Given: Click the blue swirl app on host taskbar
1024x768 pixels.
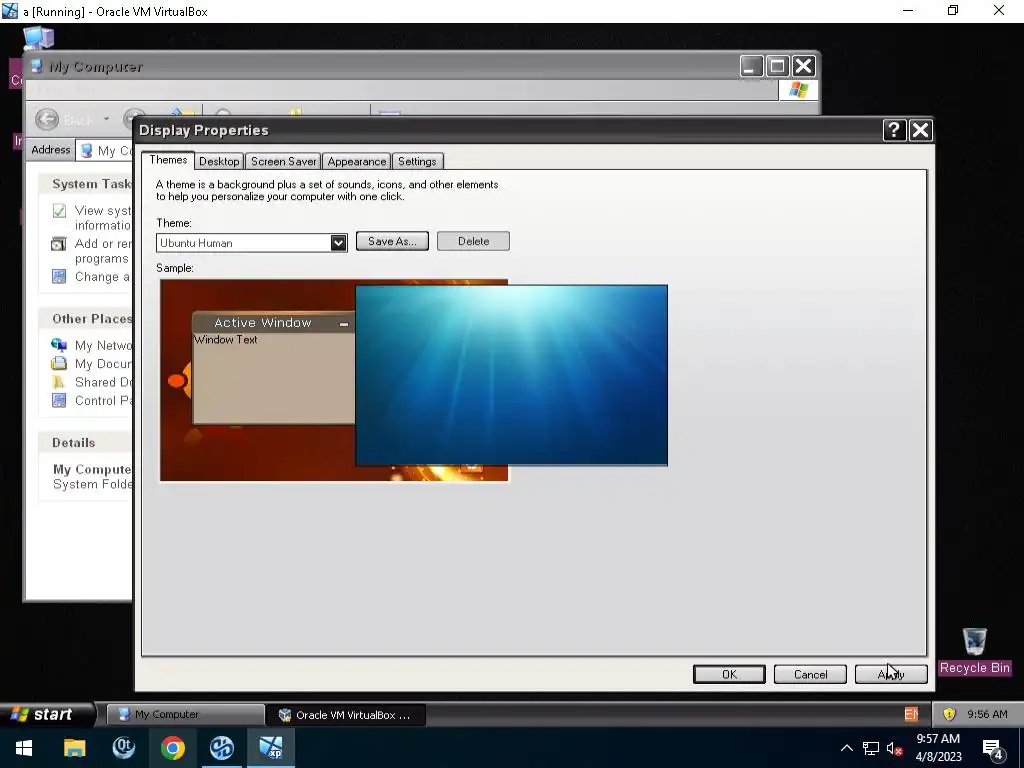Looking at the screenshot, I should pyautogui.click(x=221, y=748).
